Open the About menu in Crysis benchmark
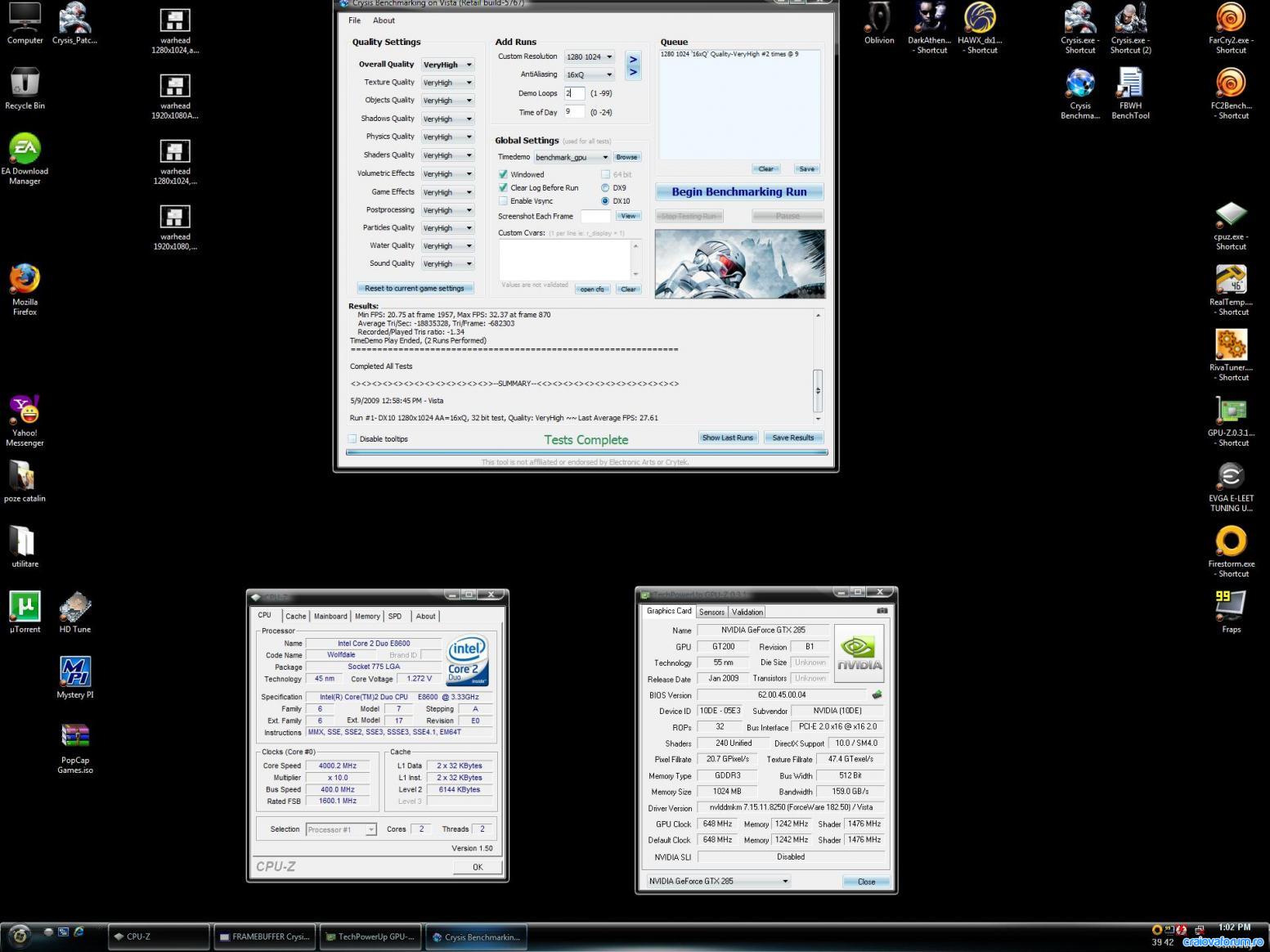 384,20
